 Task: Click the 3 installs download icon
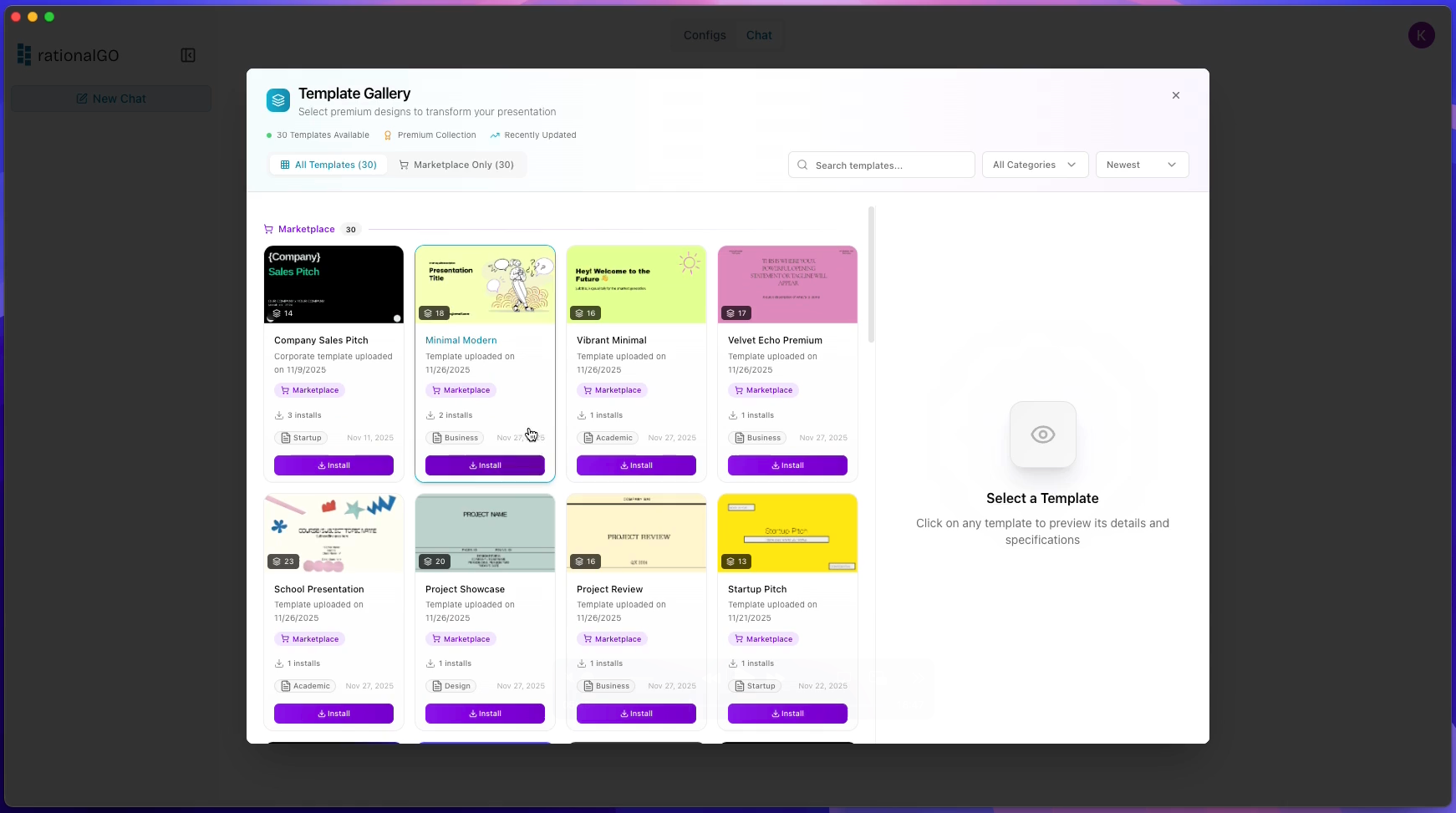point(279,415)
